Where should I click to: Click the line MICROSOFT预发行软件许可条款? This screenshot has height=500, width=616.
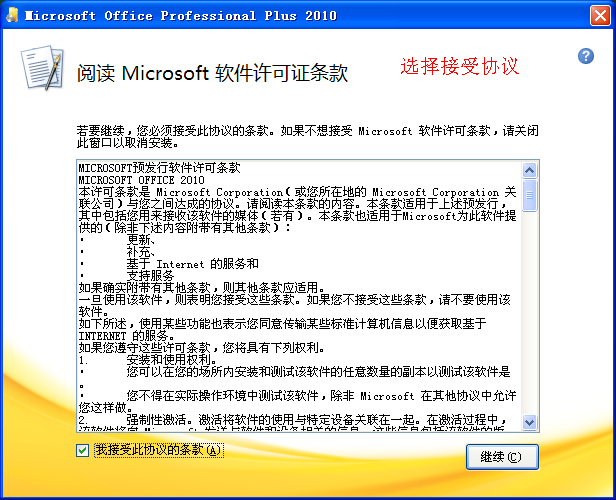[x=159, y=168]
